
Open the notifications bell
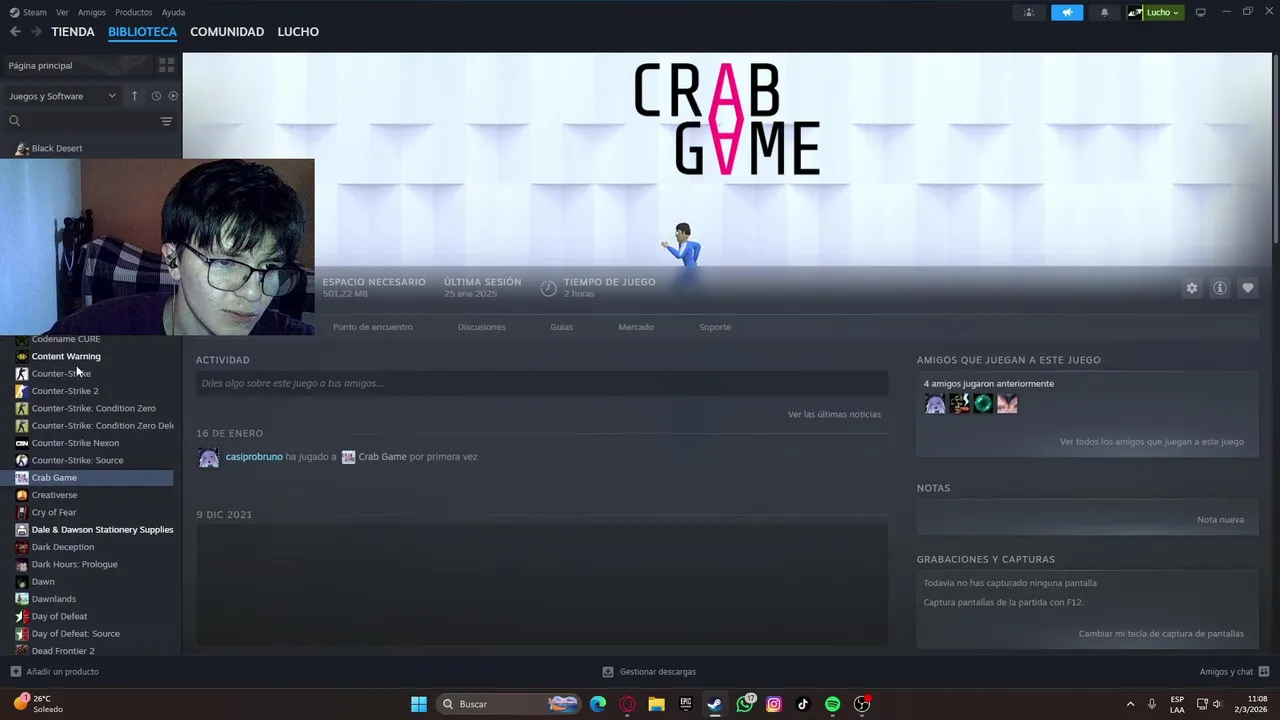[1104, 12]
